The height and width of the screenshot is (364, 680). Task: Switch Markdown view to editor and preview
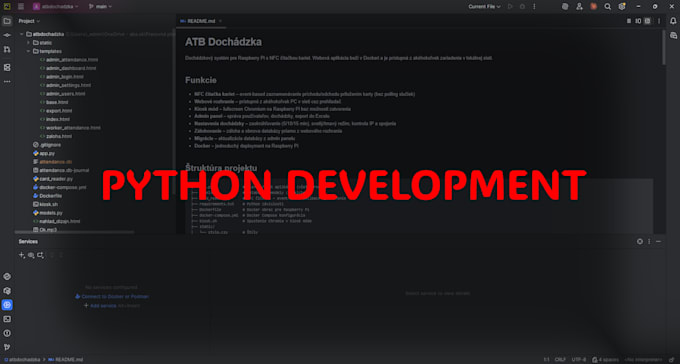[638, 21]
